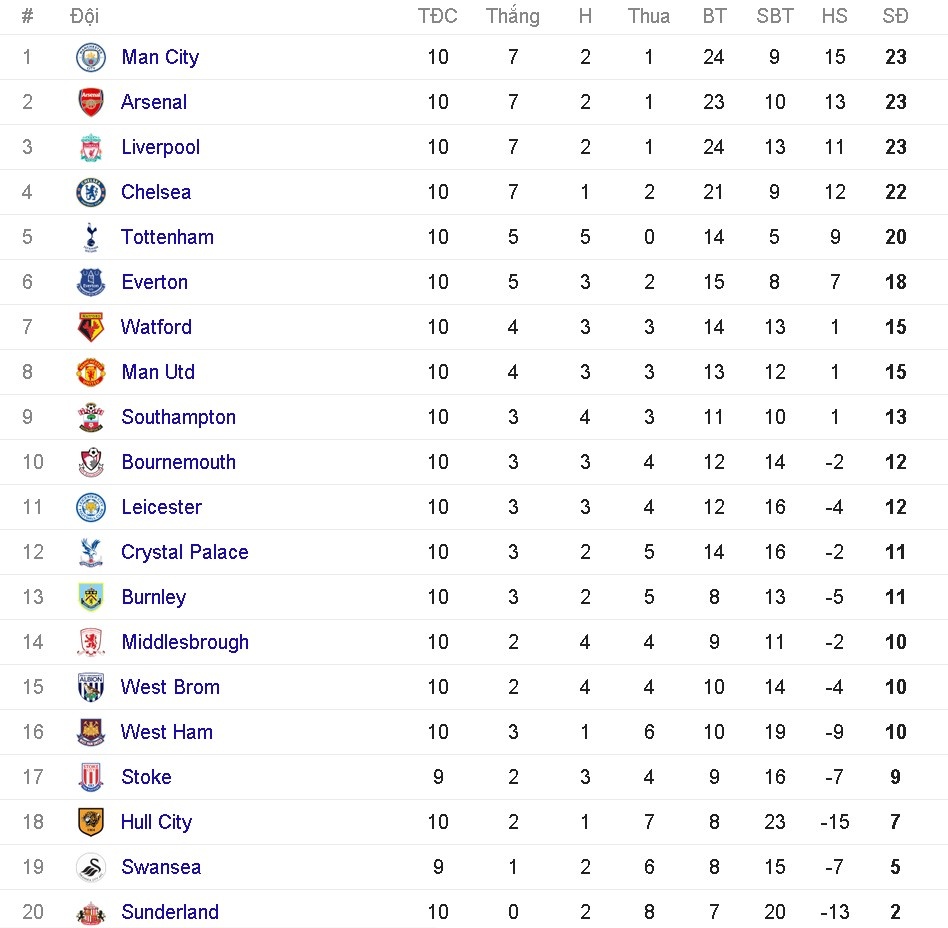
Task: Click the Man Utd red devil crest
Action: [91, 372]
